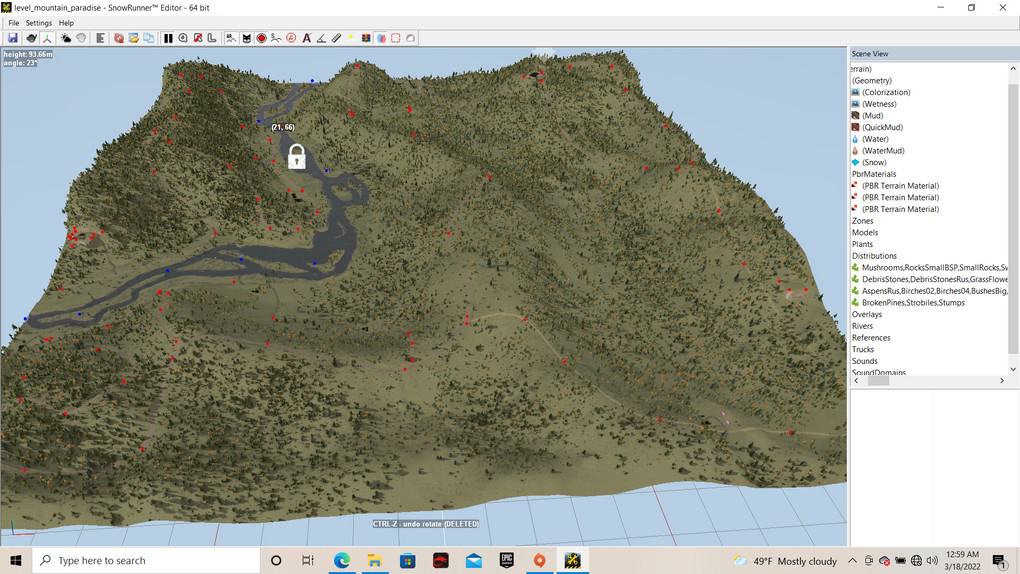This screenshot has width=1020, height=574.
Task: Select the PbrMaterials tree node
Action: (874, 174)
